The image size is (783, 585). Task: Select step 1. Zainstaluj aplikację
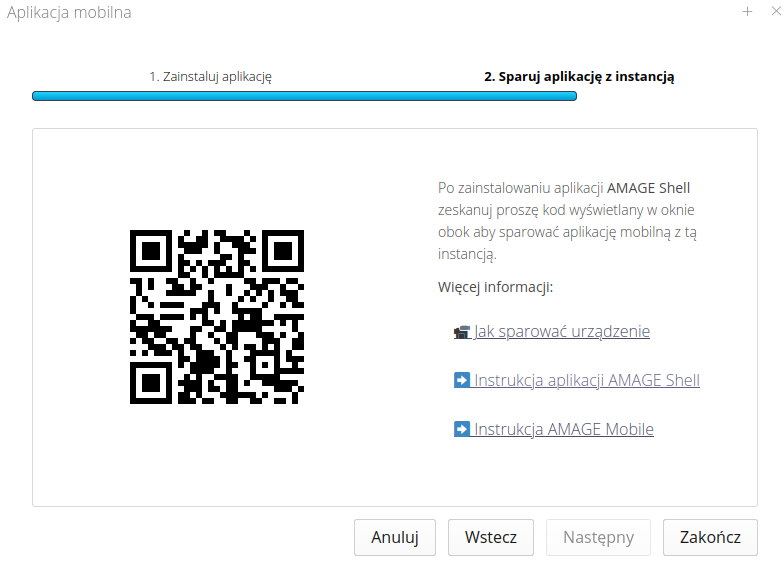pos(211,77)
